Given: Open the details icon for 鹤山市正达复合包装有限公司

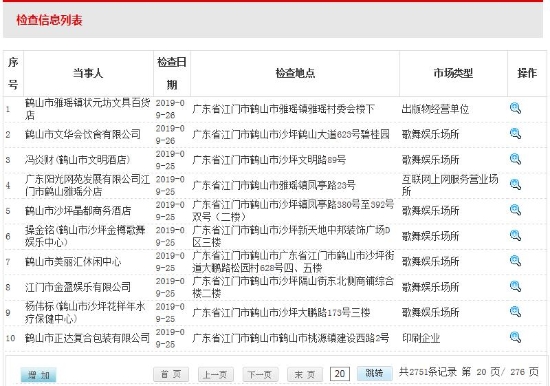Looking at the screenshot, I should 515,337.
